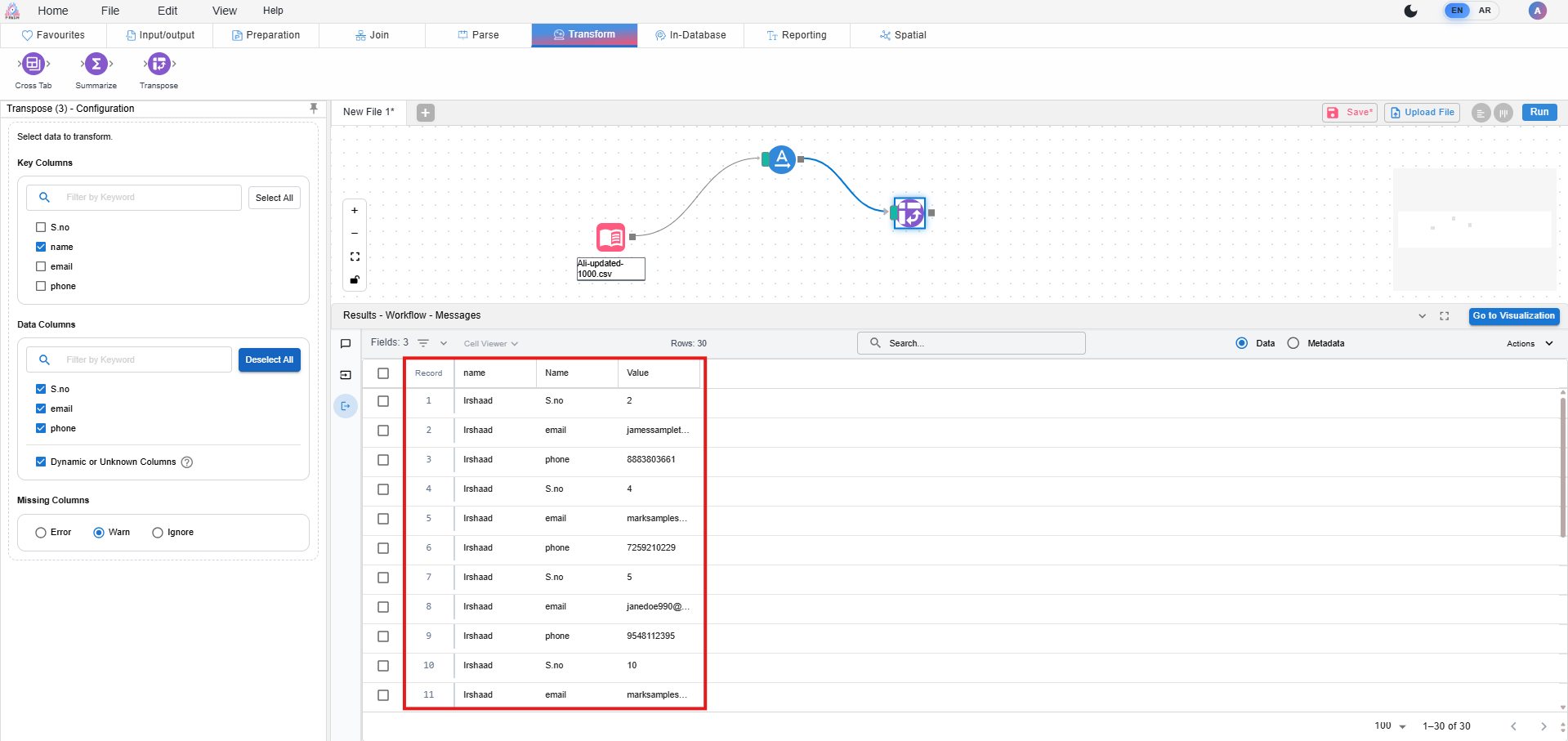Open rows-per-page dropdown showing 100
This screenshot has height=741, width=1568.
pos(1390,726)
